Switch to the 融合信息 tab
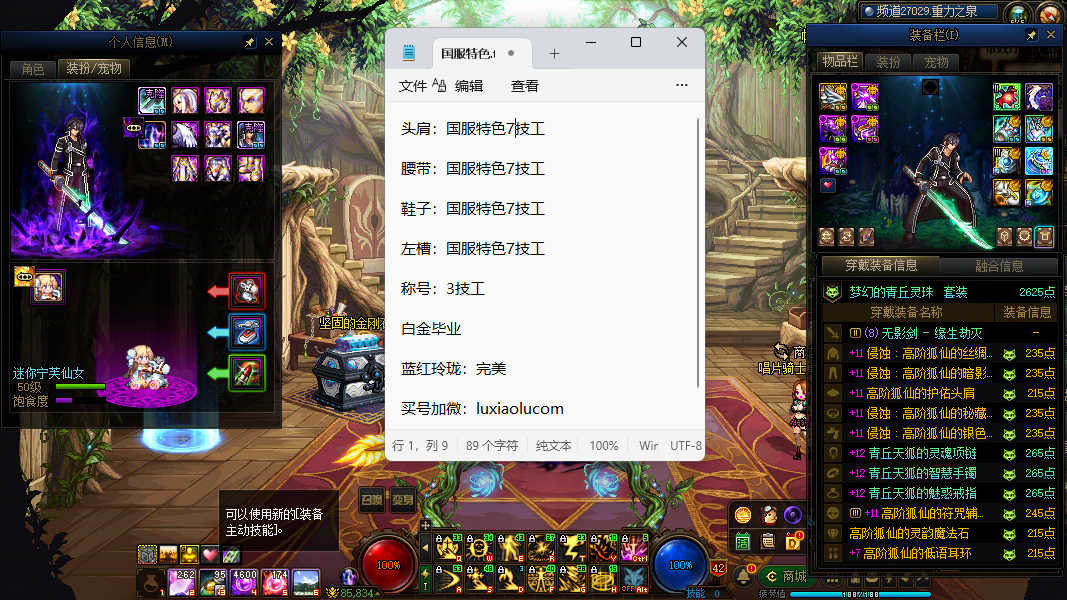This screenshot has width=1067, height=600. [x=998, y=266]
